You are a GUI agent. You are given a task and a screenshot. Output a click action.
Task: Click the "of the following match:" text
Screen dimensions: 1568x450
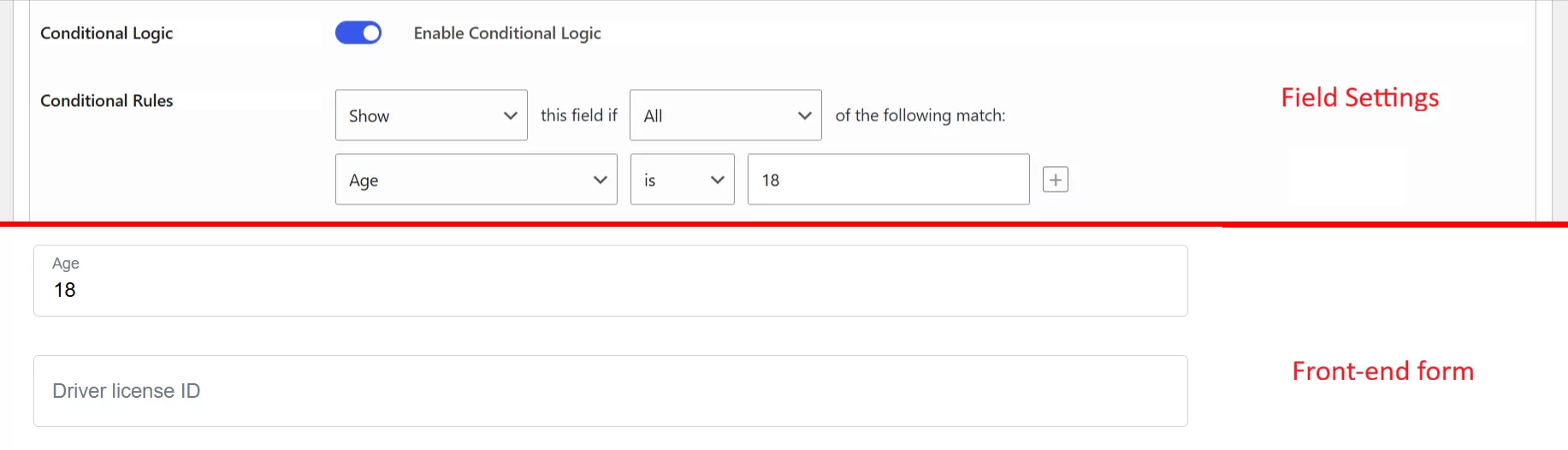920,115
